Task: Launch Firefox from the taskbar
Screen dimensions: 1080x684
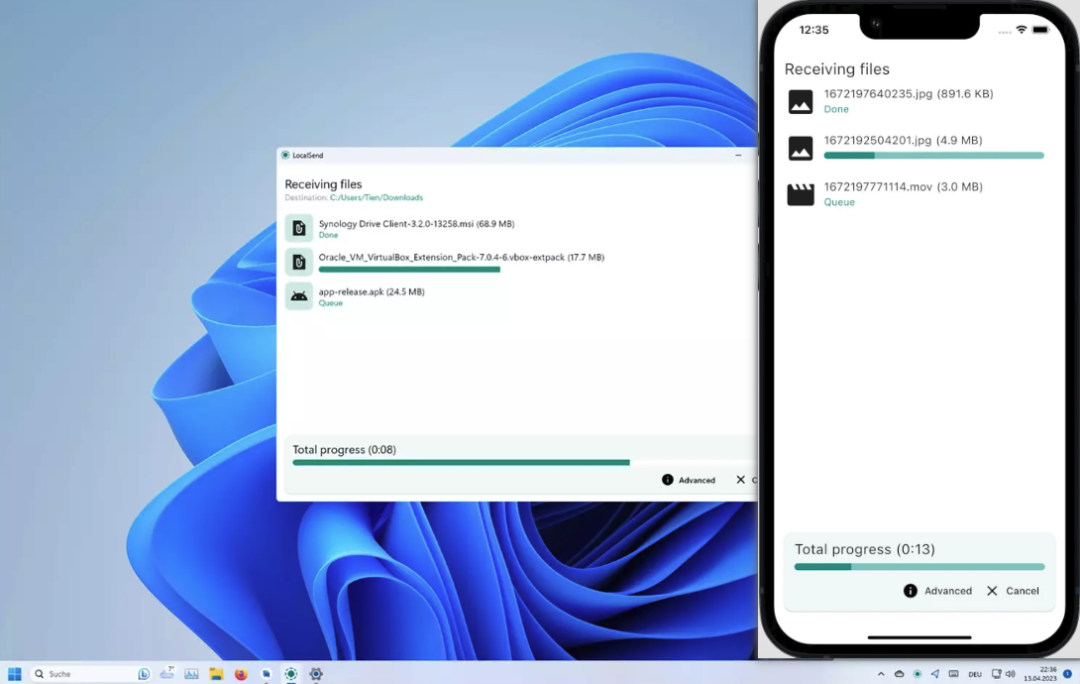Action: pyautogui.click(x=241, y=674)
